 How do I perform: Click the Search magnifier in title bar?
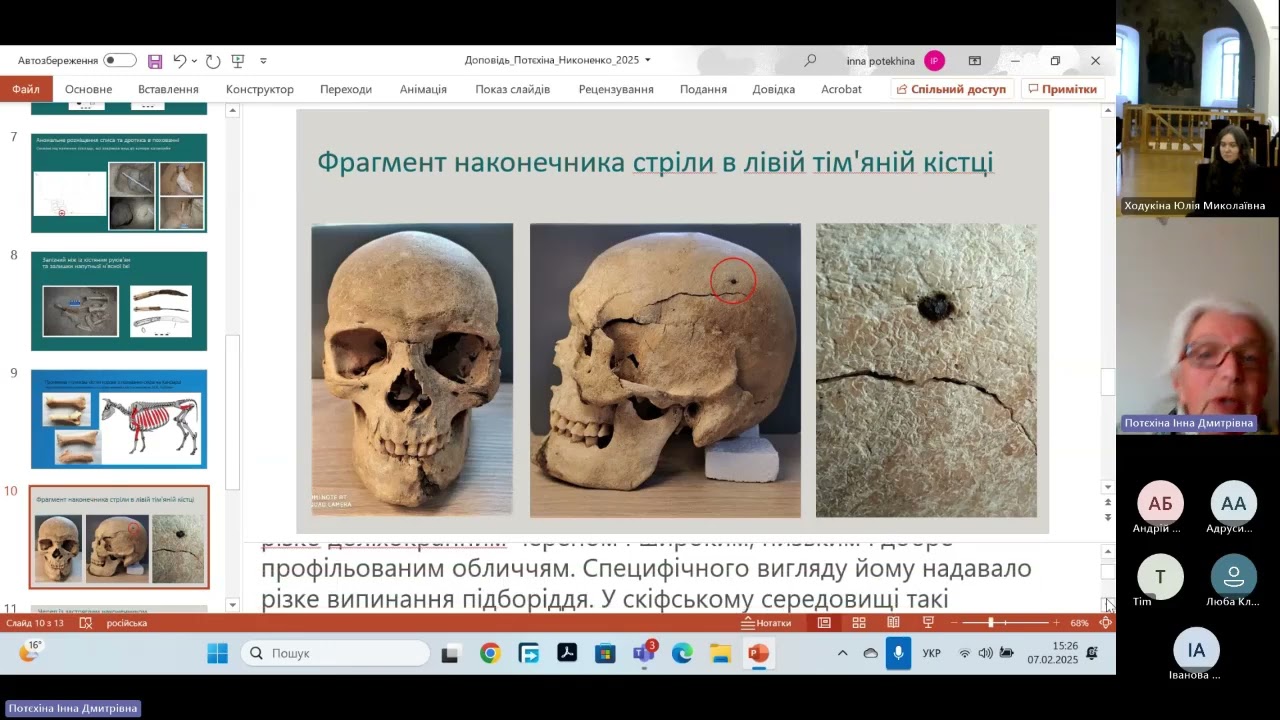pyautogui.click(x=810, y=60)
